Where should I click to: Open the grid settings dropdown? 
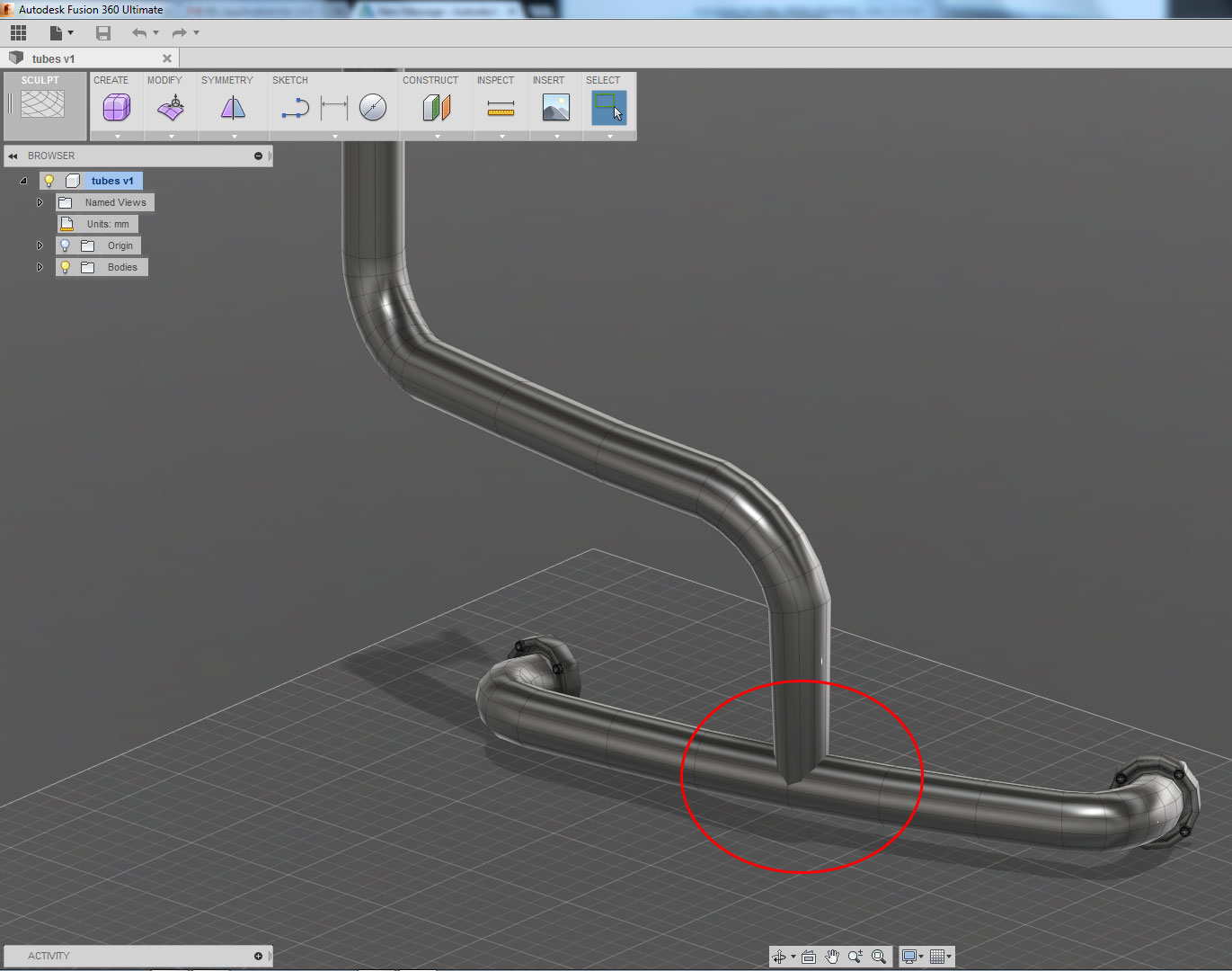[939, 957]
